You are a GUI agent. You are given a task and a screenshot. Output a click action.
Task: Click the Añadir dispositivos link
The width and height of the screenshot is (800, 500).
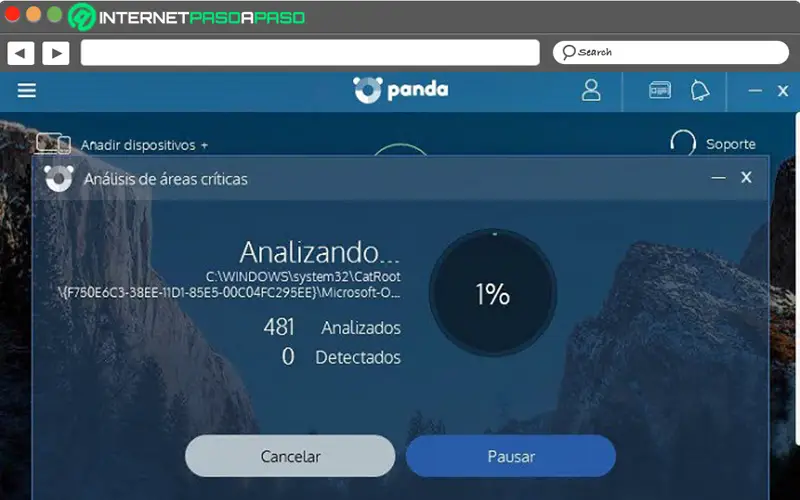point(144,145)
